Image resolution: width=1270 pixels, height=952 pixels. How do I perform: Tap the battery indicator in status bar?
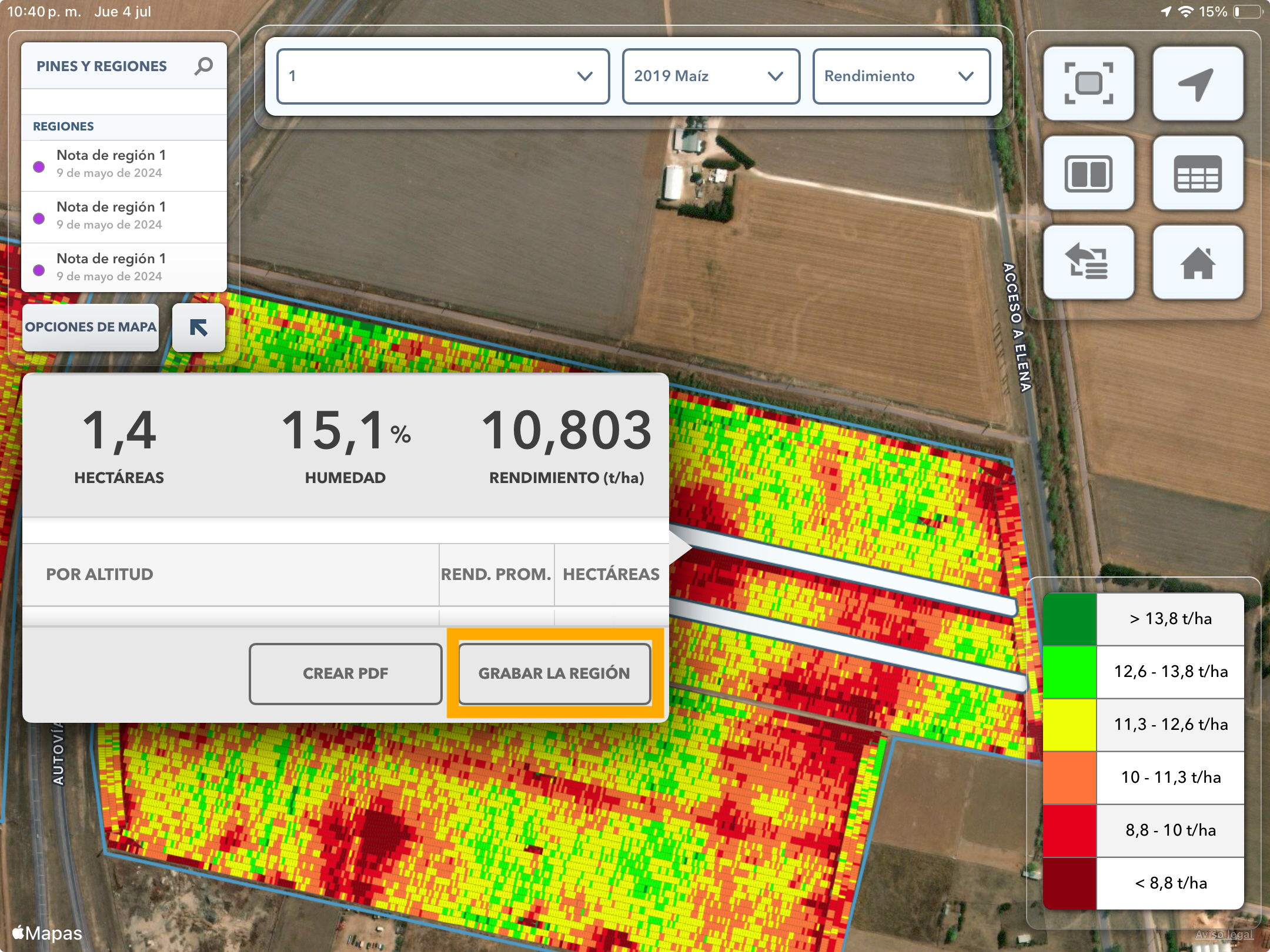click(1248, 12)
